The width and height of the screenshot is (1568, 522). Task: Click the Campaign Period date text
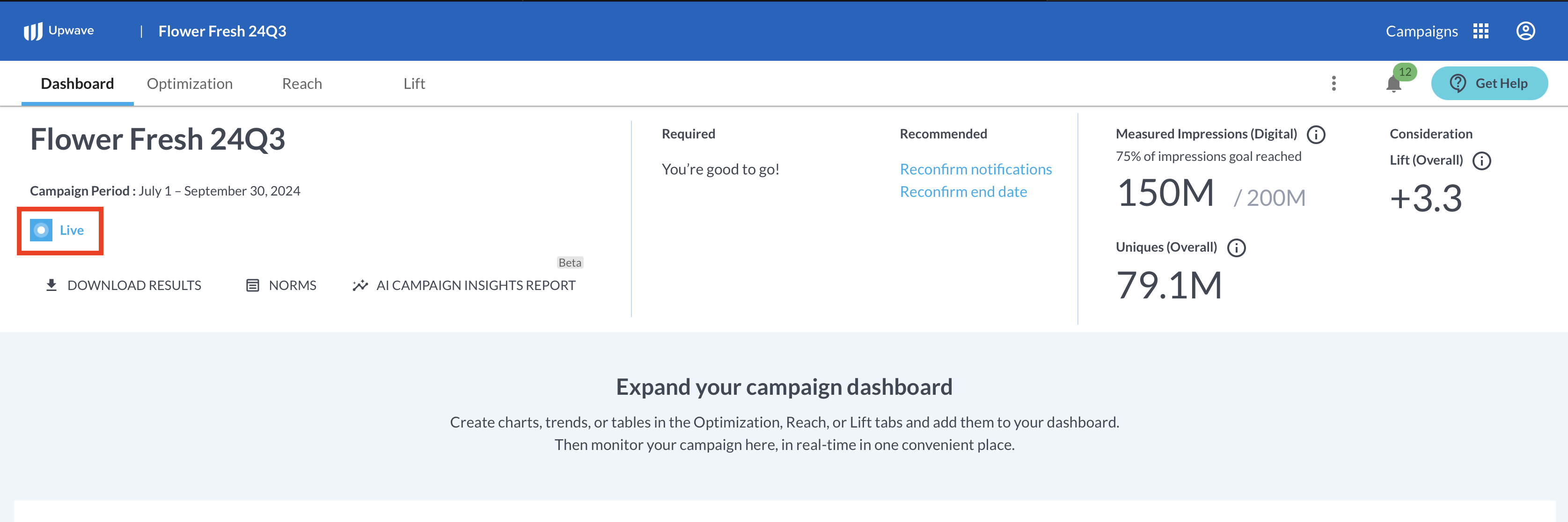click(219, 191)
